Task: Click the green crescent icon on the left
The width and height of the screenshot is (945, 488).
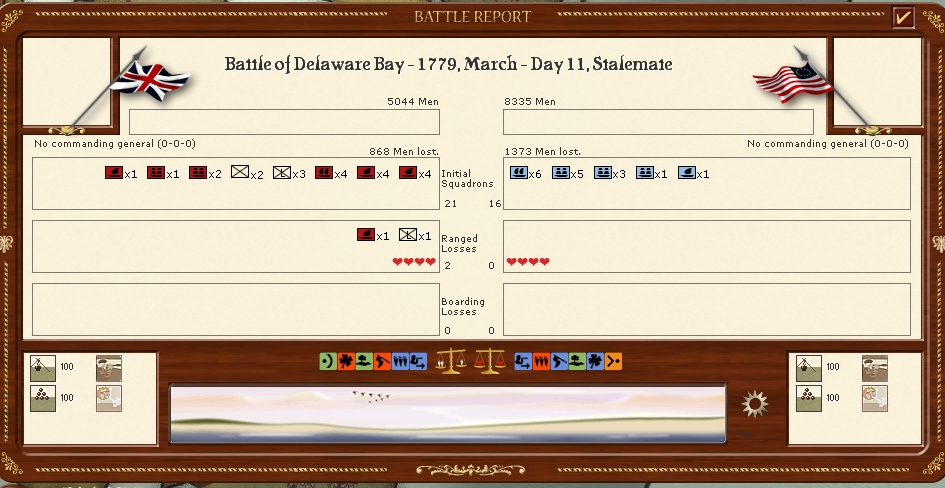Action: (326, 361)
